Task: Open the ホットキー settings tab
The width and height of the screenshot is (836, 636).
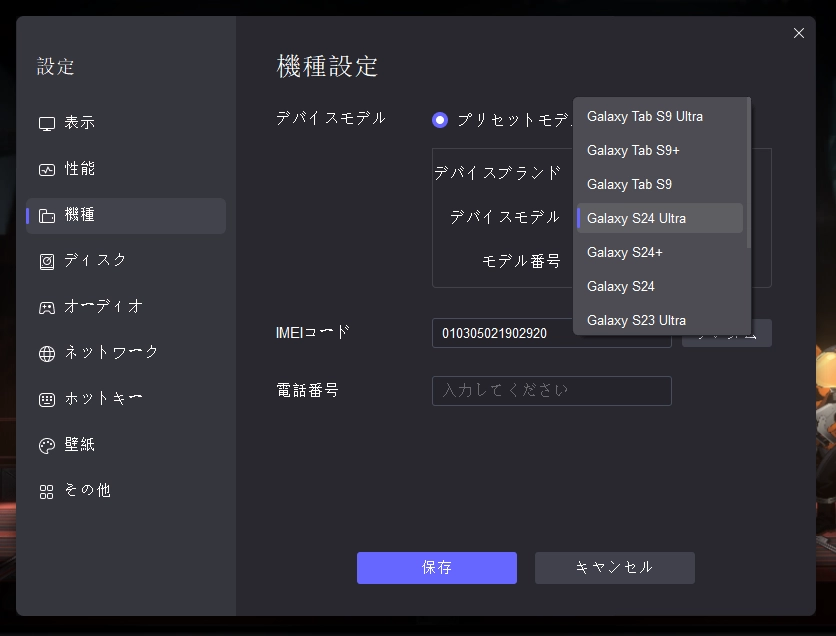Action: coord(126,399)
